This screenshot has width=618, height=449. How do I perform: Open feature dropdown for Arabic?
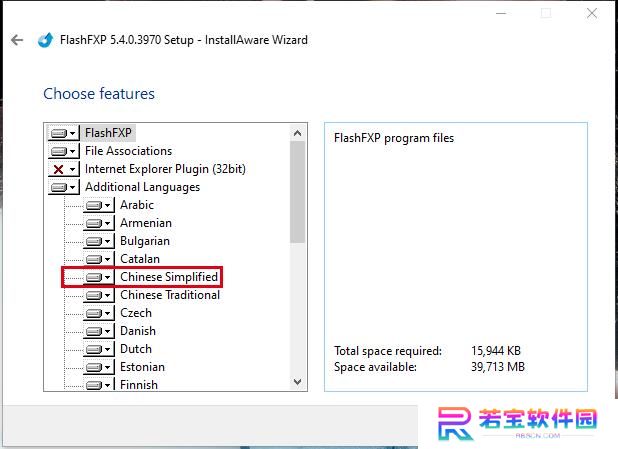click(99, 205)
